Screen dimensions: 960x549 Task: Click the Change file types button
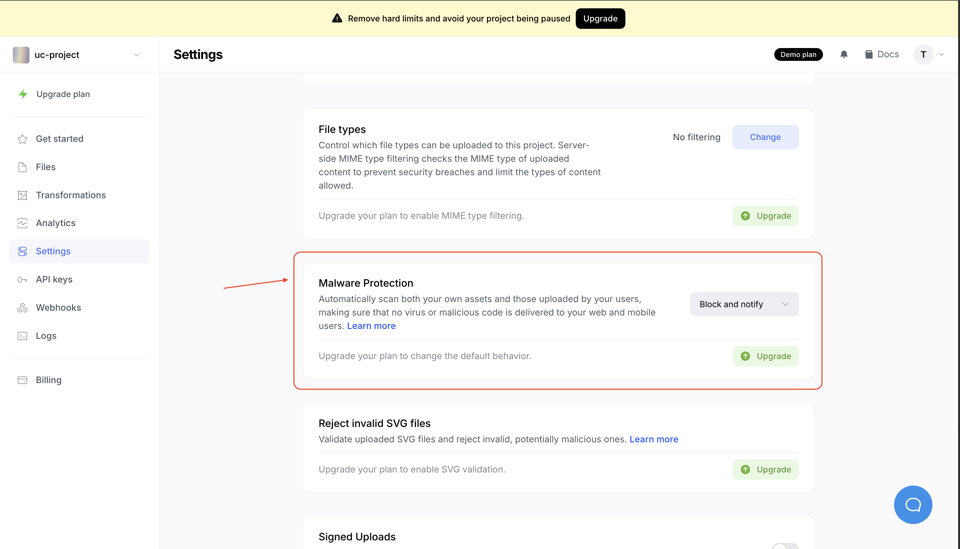[765, 137]
